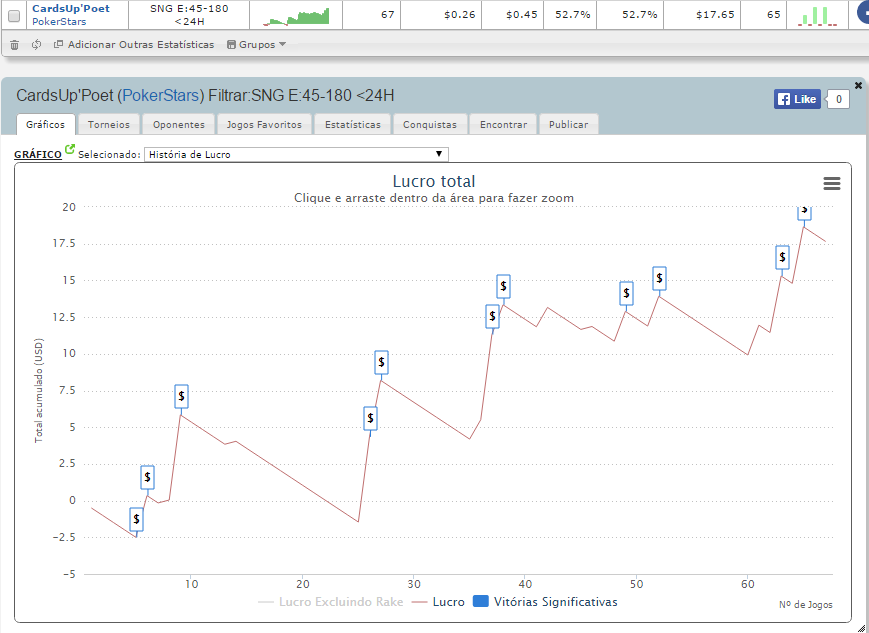
Task: Click the Facebook Like button
Action: (798, 99)
